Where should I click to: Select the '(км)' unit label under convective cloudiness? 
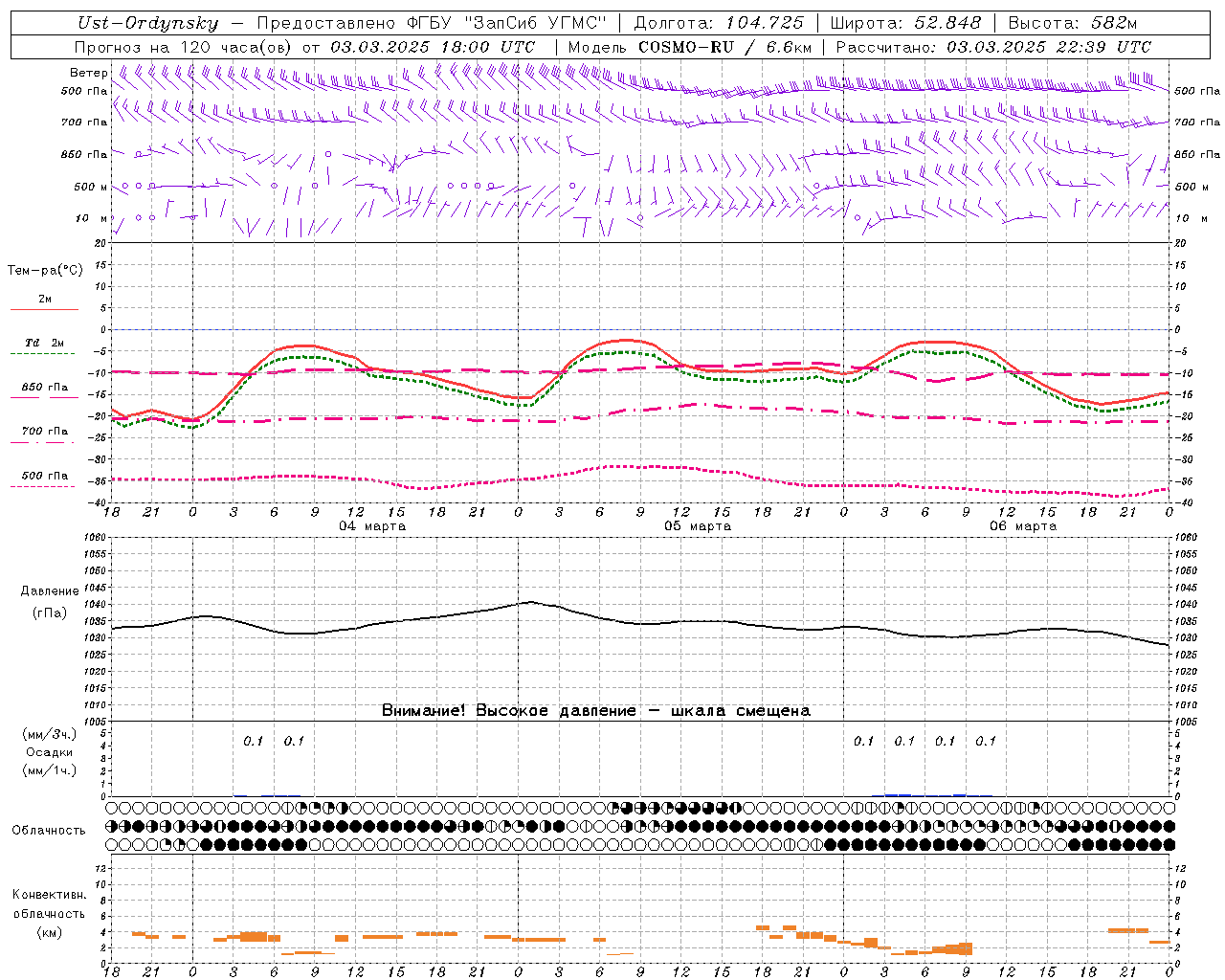point(50,932)
